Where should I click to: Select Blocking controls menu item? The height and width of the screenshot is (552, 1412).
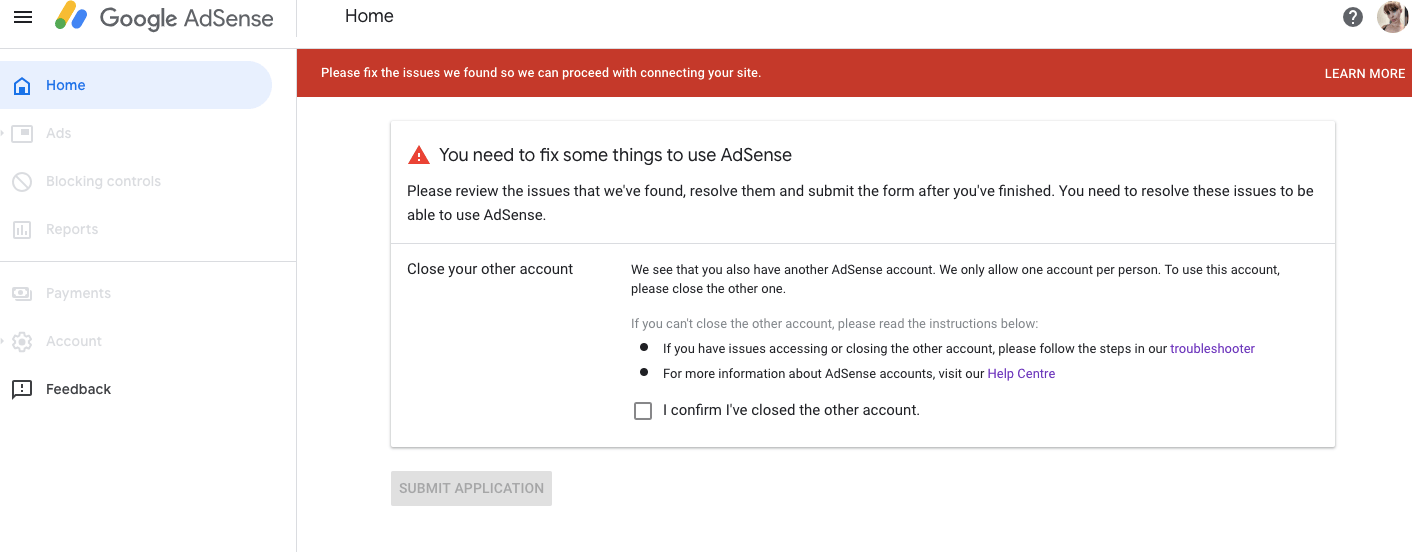(x=103, y=182)
